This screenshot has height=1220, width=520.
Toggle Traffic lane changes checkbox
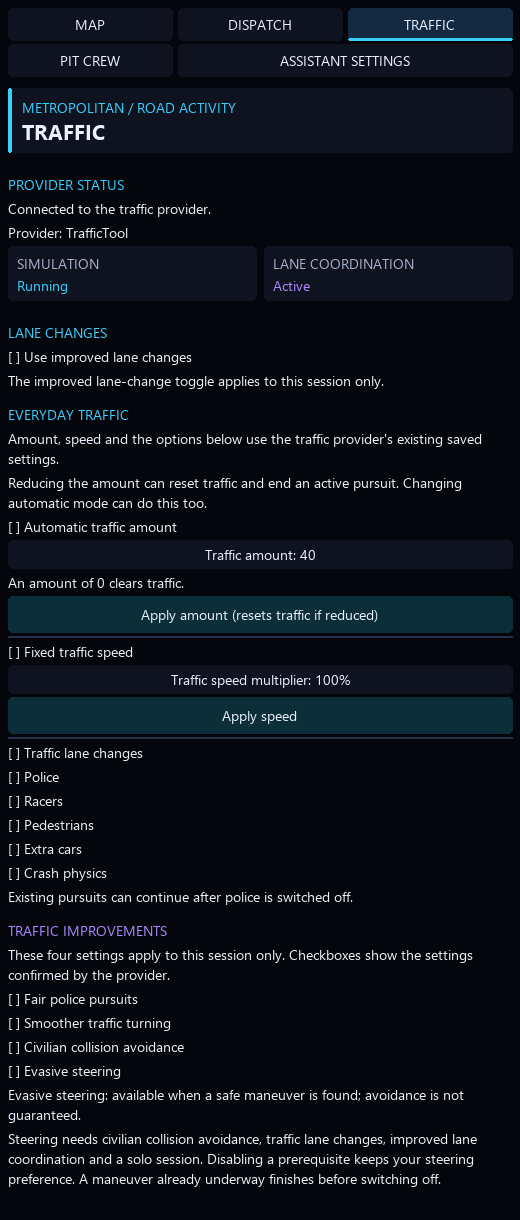click(x=75, y=753)
